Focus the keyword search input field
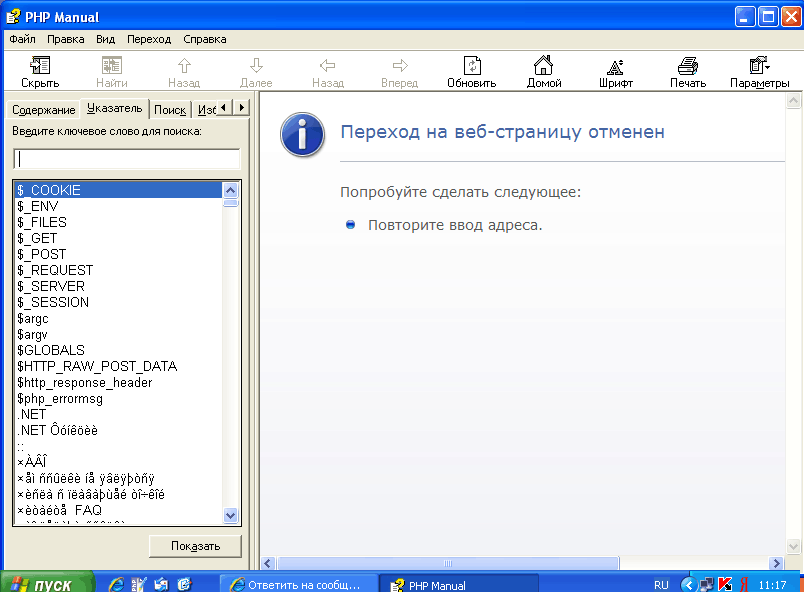This screenshot has height=592, width=804. coord(127,159)
